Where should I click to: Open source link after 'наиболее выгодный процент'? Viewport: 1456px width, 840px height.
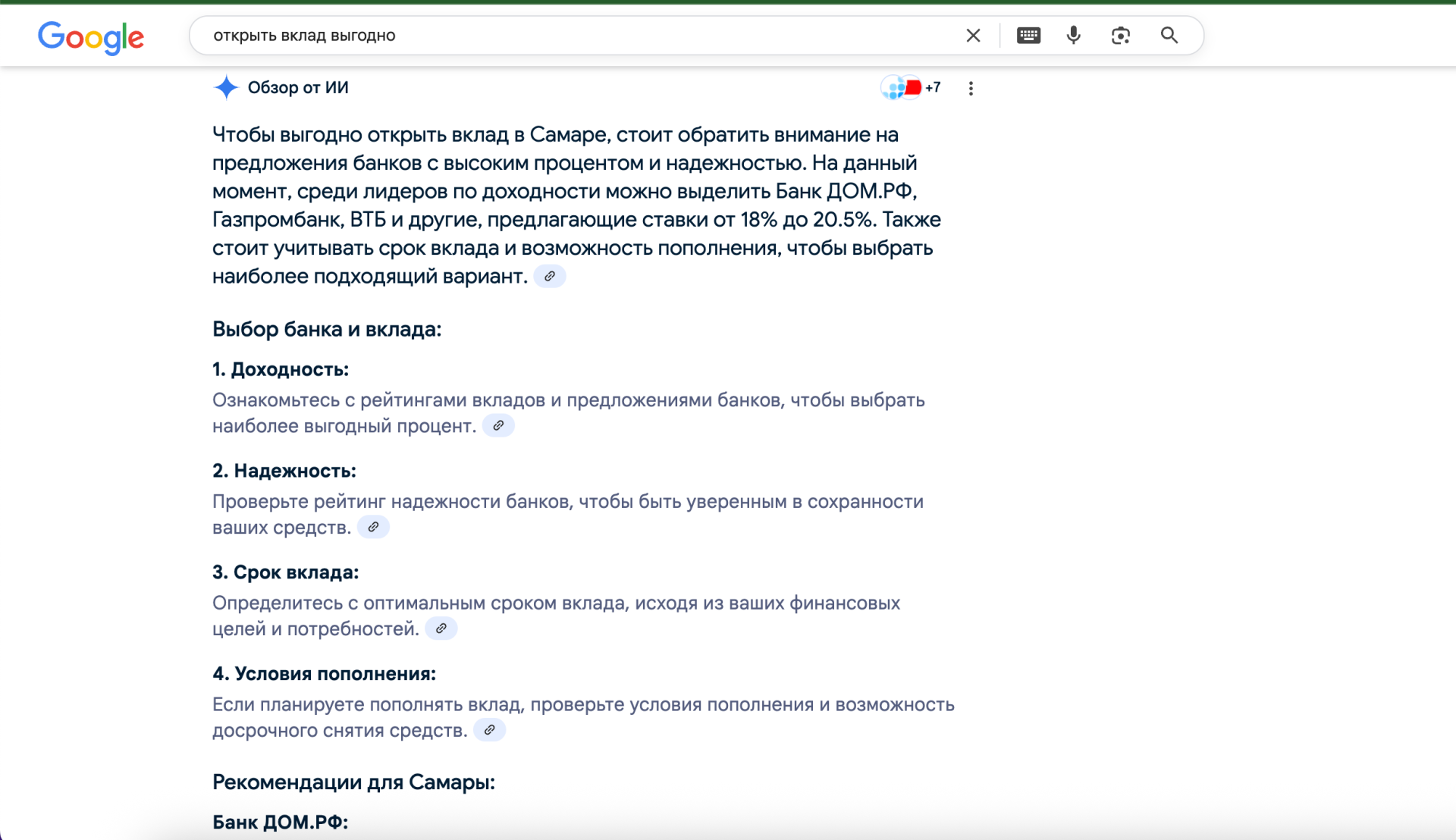point(498,426)
